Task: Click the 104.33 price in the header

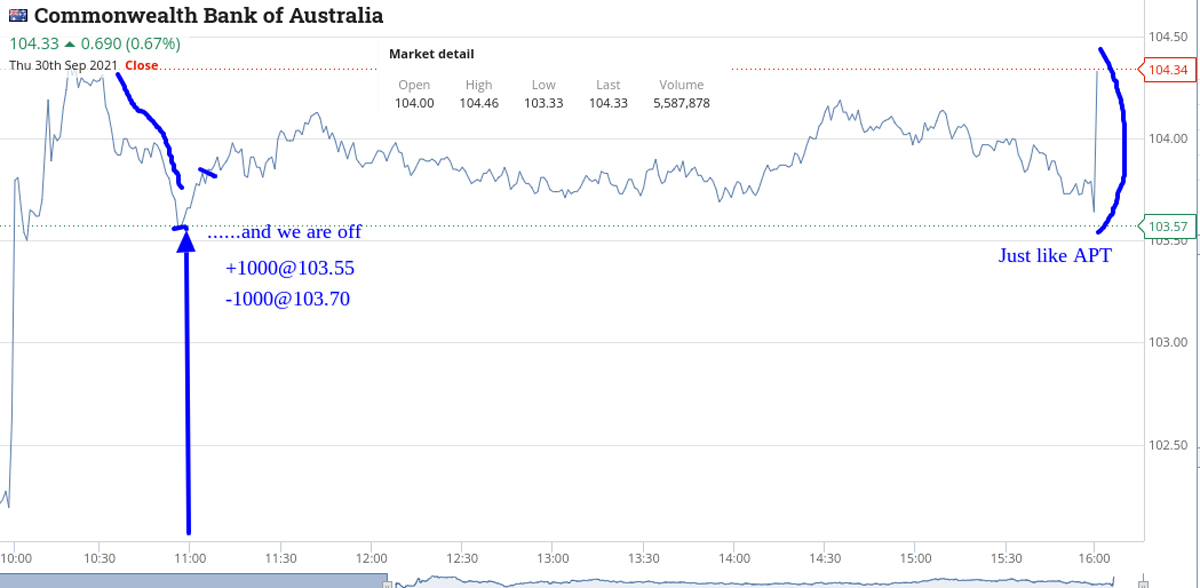Action: click(x=34, y=44)
